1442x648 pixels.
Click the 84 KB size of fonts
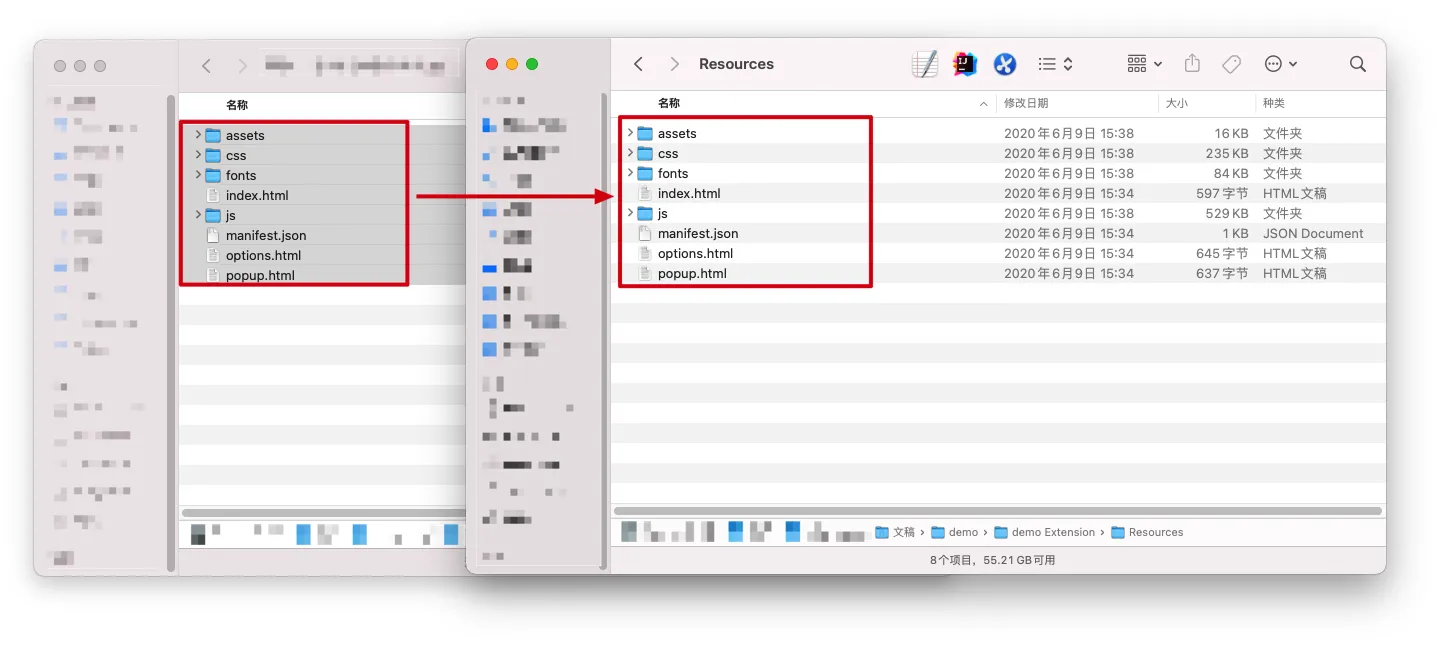(x=1231, y=173)
